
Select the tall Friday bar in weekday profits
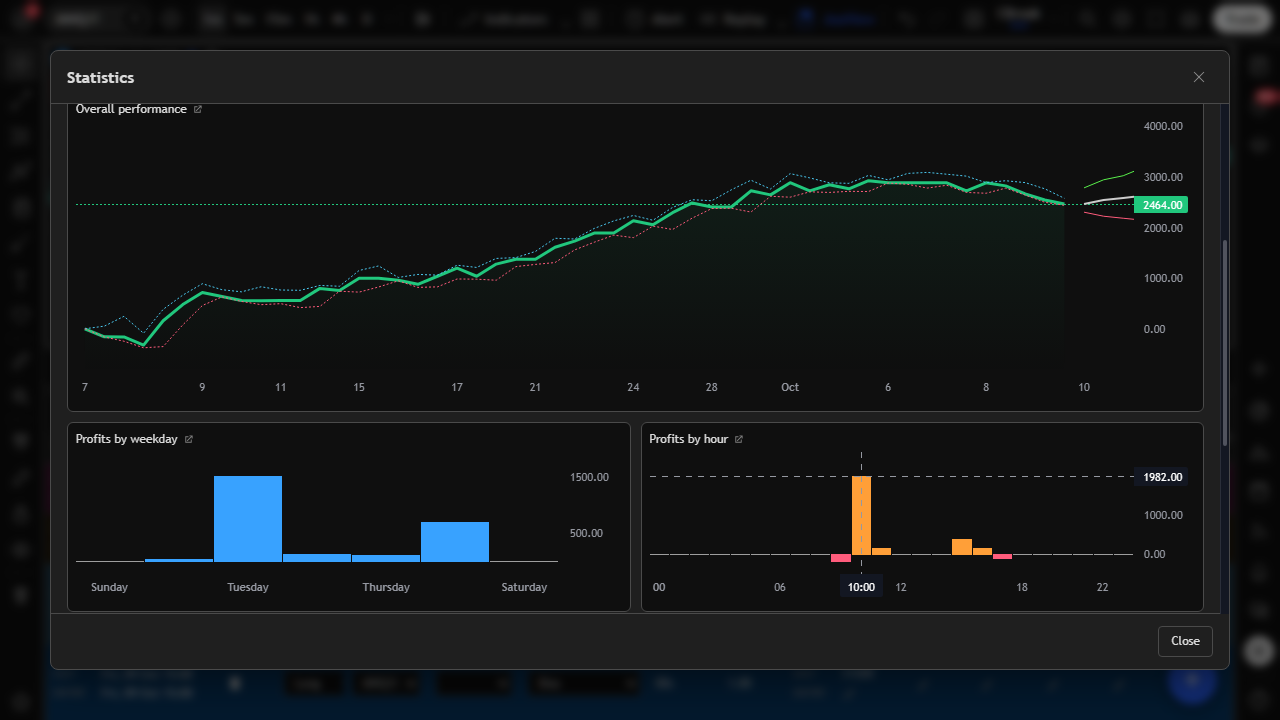click(455, 541)
